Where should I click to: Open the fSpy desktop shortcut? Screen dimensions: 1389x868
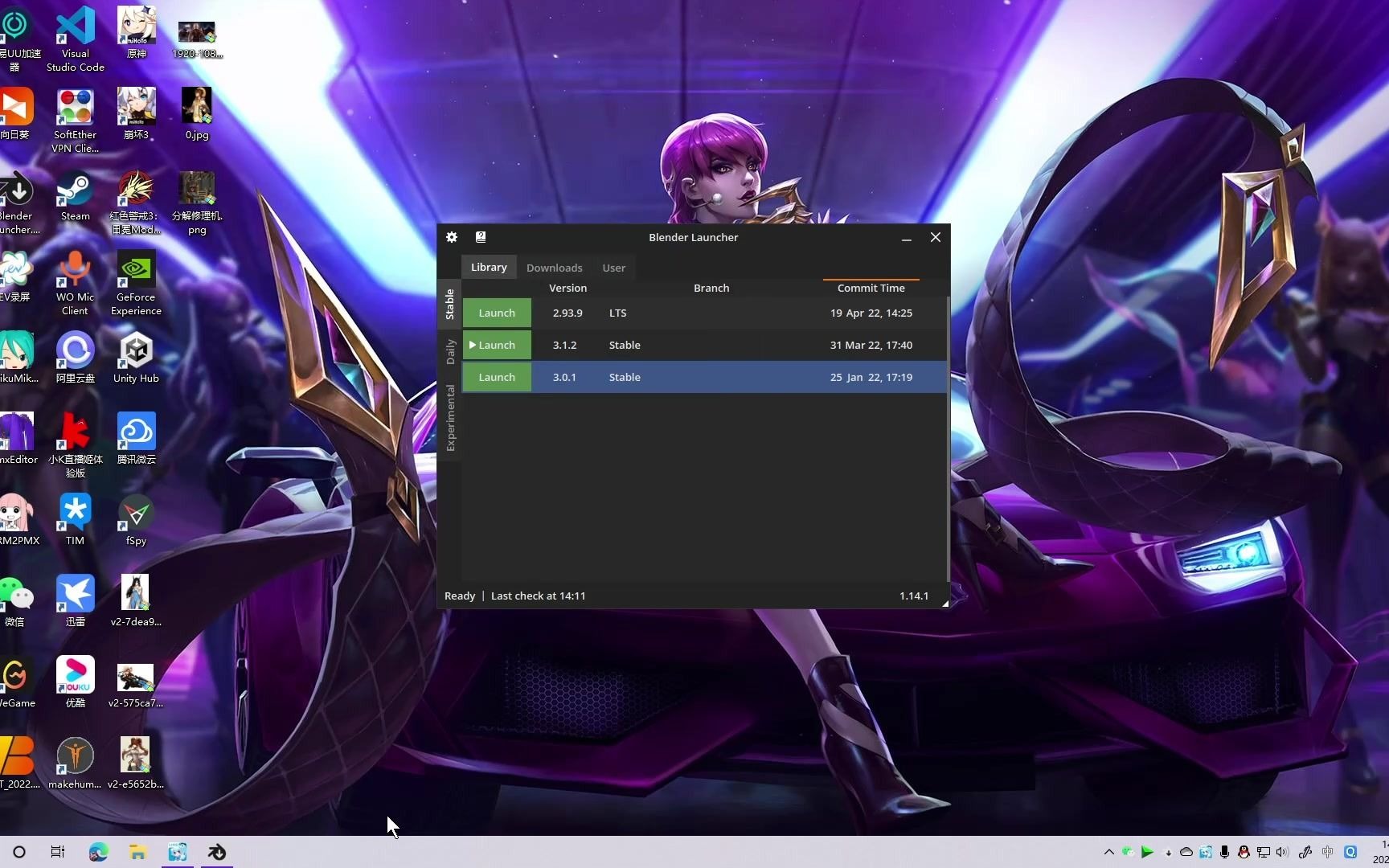click(136, 521)
